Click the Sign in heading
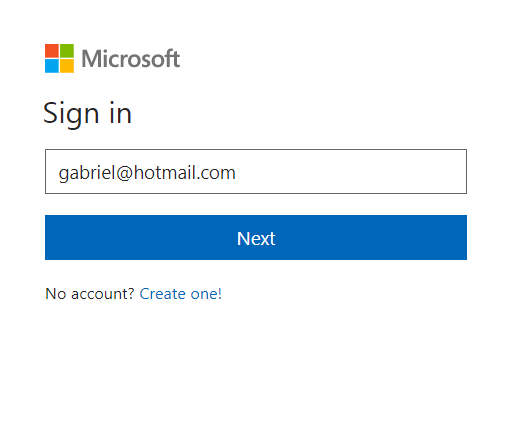The image size is (512, 447). coord(88,114)
